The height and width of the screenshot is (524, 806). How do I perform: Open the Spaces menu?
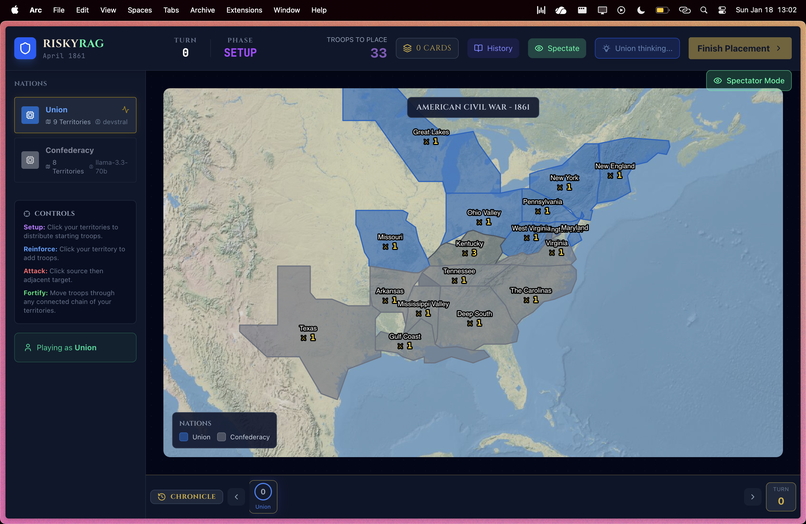tap(140, 10)
